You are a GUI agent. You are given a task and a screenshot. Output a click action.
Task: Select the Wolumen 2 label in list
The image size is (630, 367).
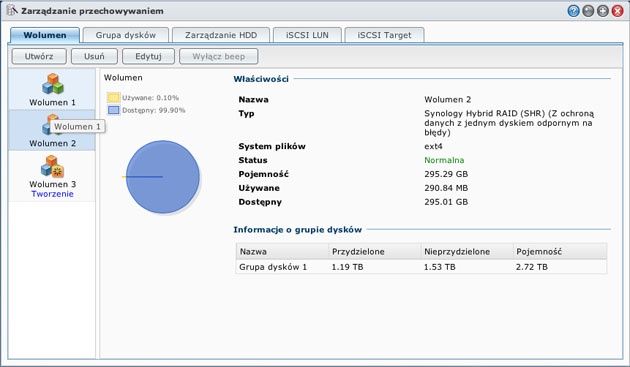pyautogui.click(x=53, y=143)
